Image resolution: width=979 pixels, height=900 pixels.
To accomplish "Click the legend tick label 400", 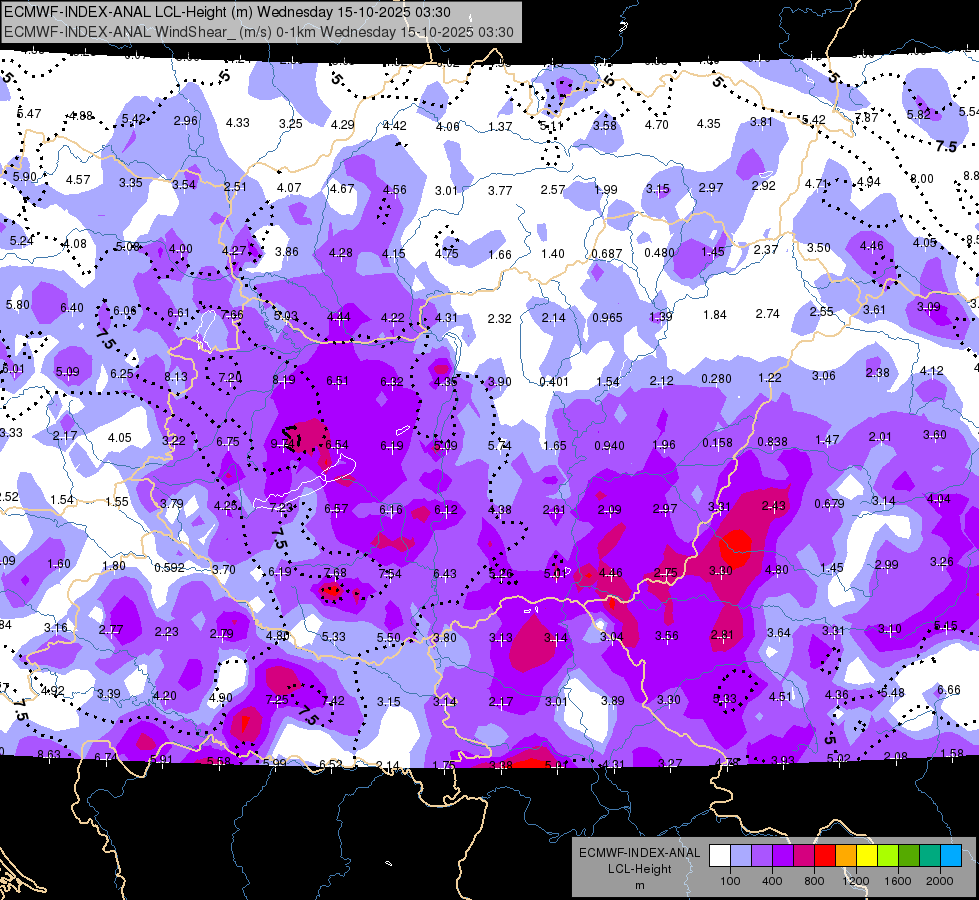I will coord(772,881).
